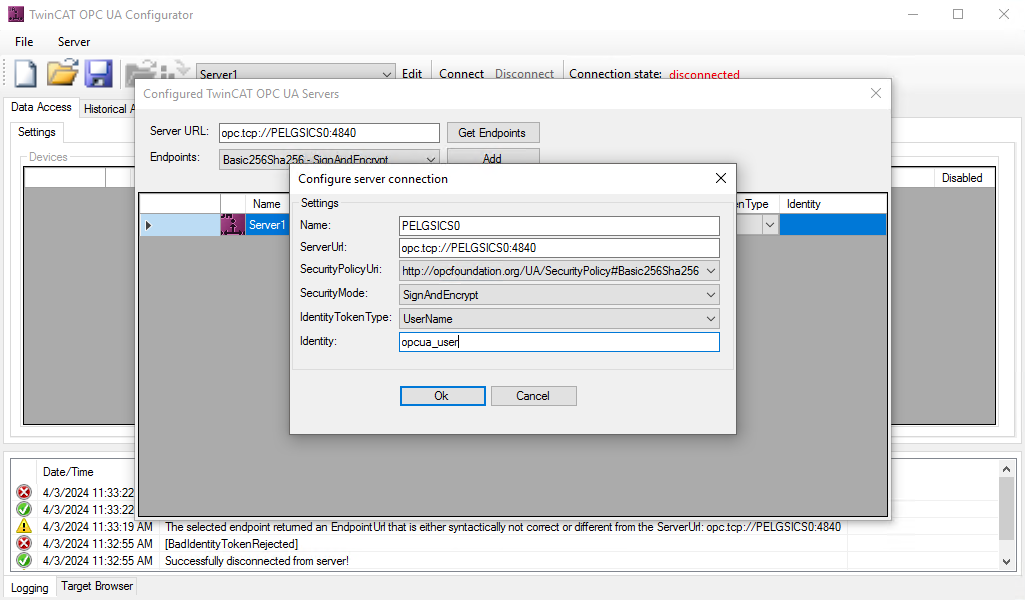Click the green success icon for disconnected message

click(x=24, y=560)
